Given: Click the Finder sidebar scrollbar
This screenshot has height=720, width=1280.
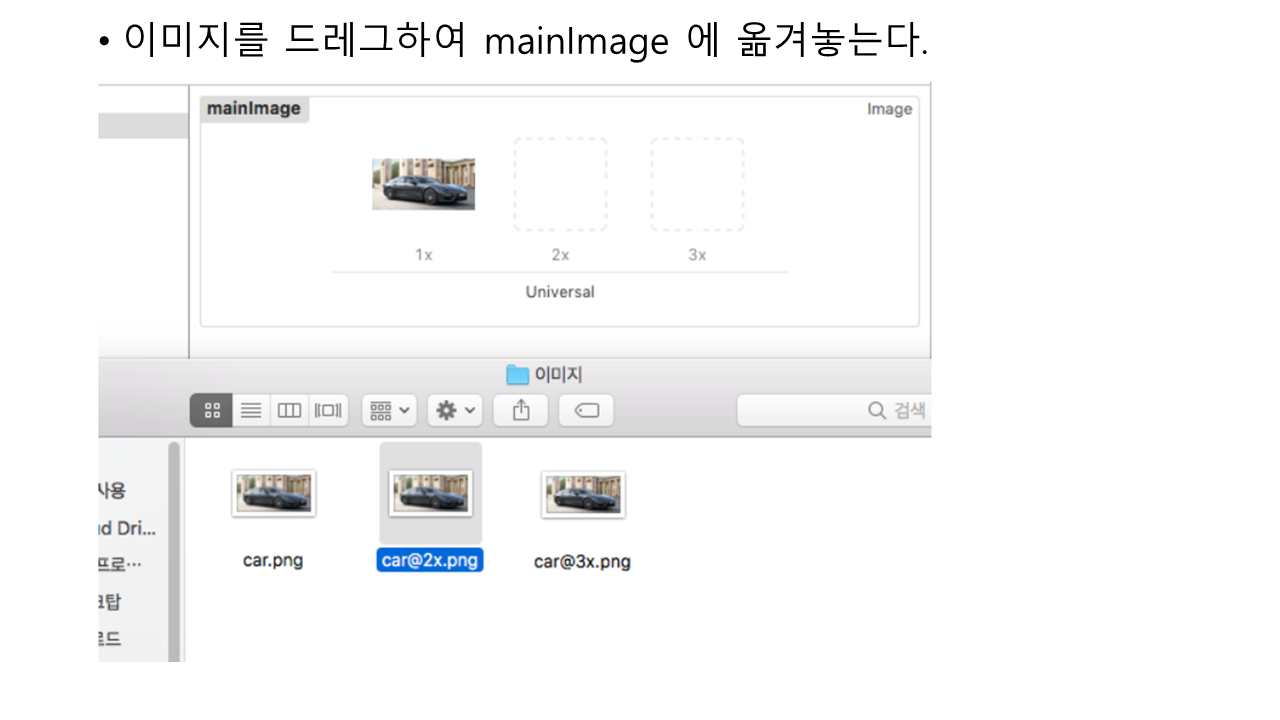Looking at the screenshot, I should point(174,550).
